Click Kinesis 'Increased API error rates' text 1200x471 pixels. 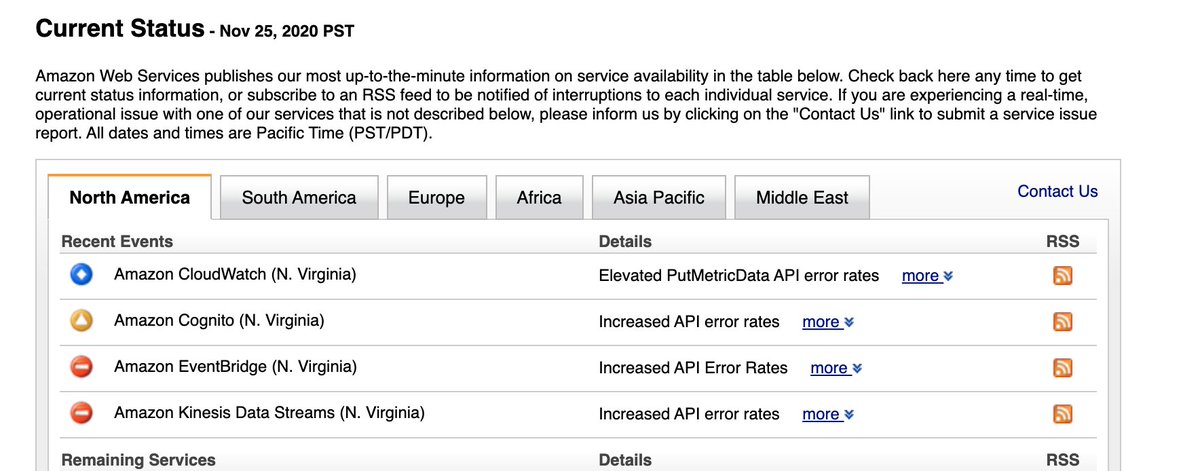(689, 414)
